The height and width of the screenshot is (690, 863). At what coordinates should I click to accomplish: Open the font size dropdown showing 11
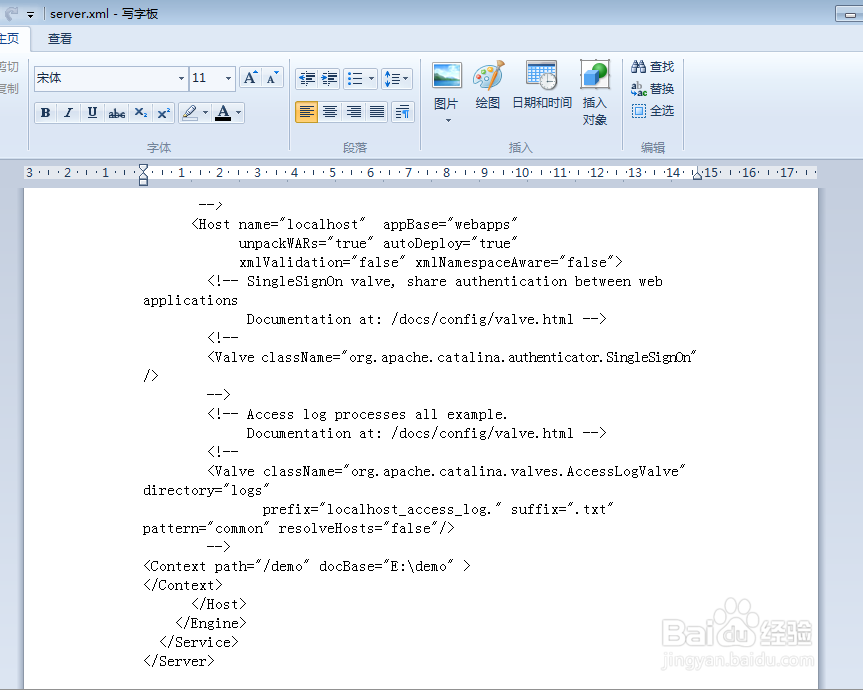[228, 78]
